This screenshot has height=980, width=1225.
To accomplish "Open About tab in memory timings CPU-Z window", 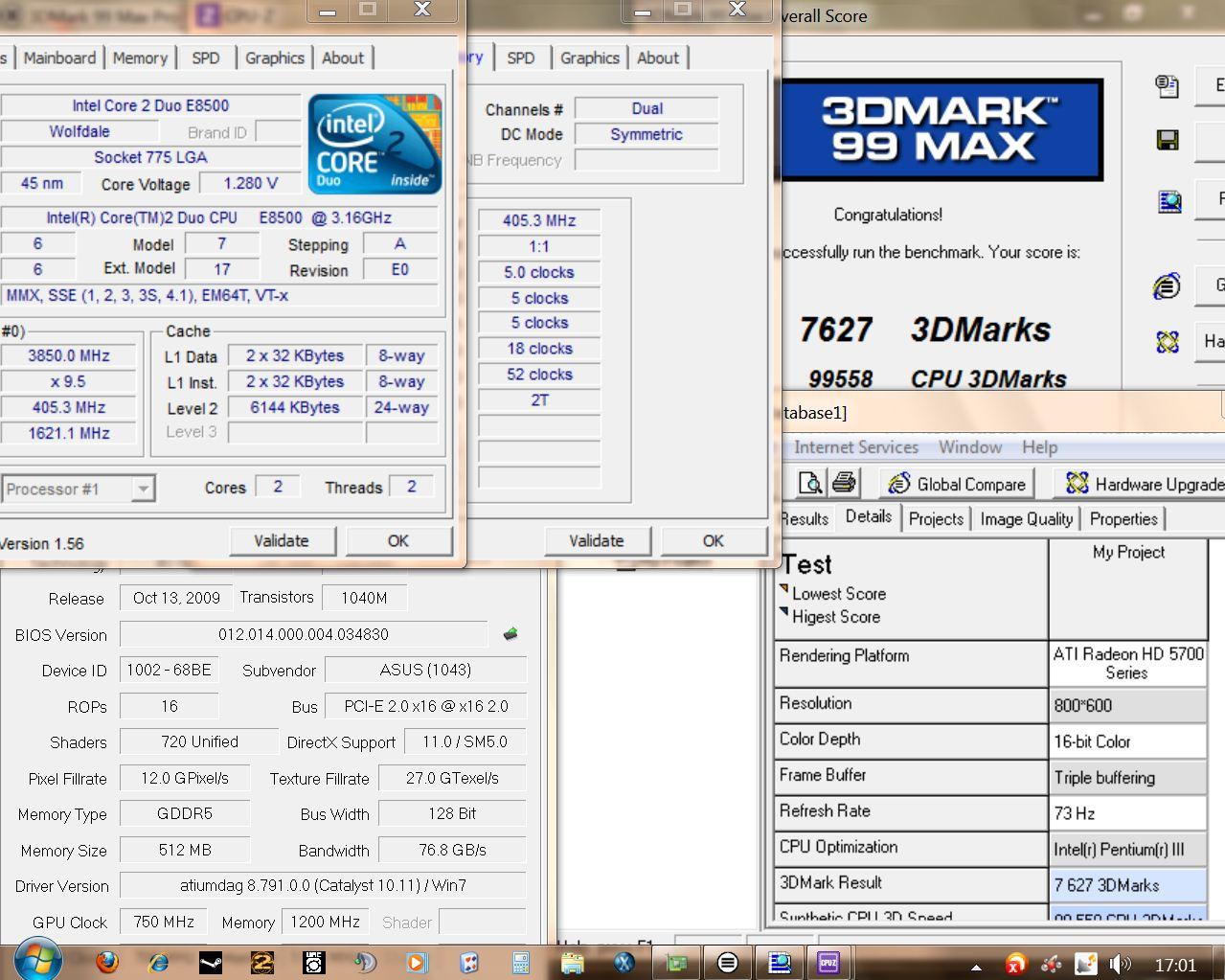I will coord(658,57).
